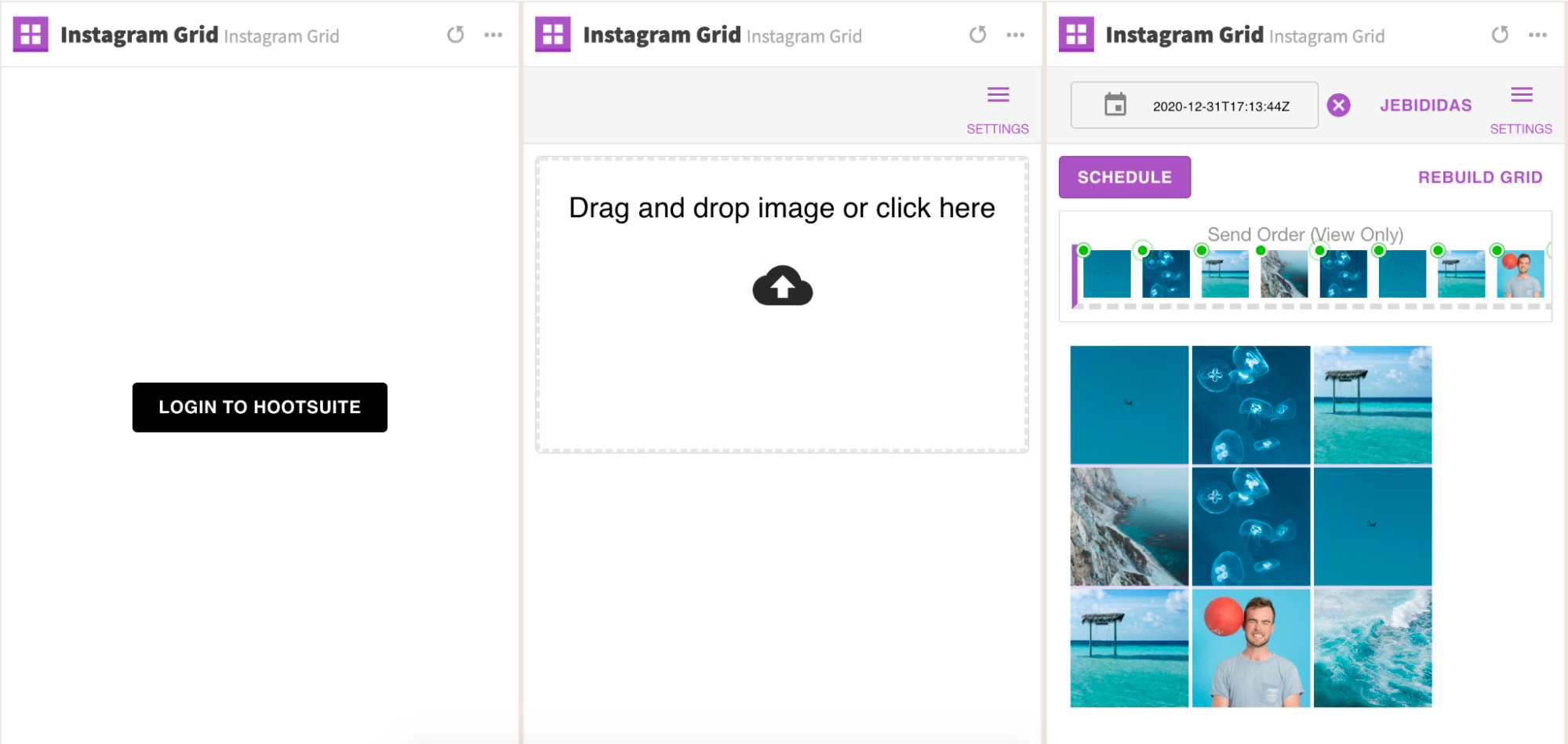Open the top-middle grid tile with jellyfish

[1251, 405]
